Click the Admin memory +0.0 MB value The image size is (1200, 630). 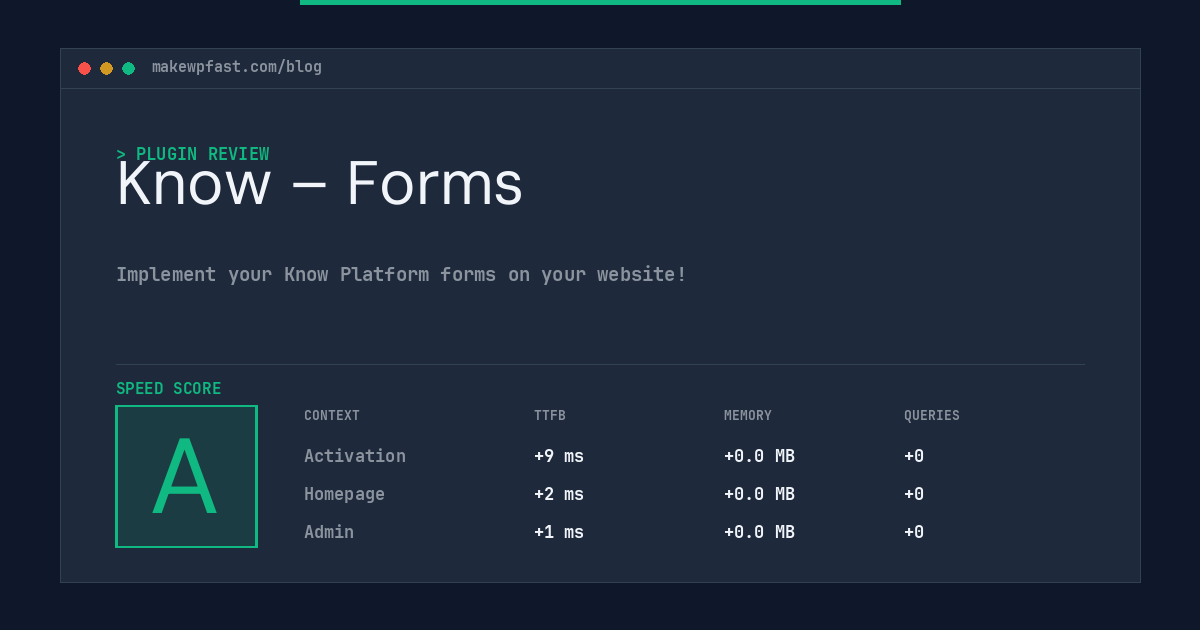click(759, 532)
